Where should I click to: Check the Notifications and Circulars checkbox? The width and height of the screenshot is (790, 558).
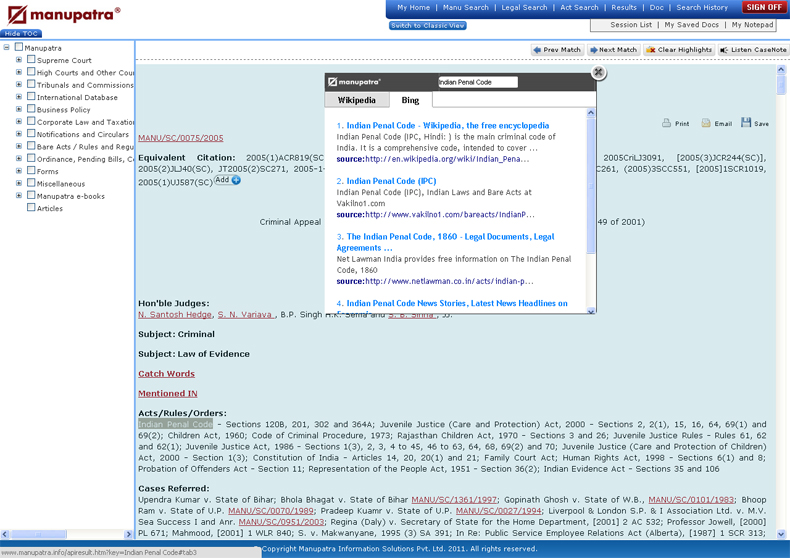click(x=31, y=133)
